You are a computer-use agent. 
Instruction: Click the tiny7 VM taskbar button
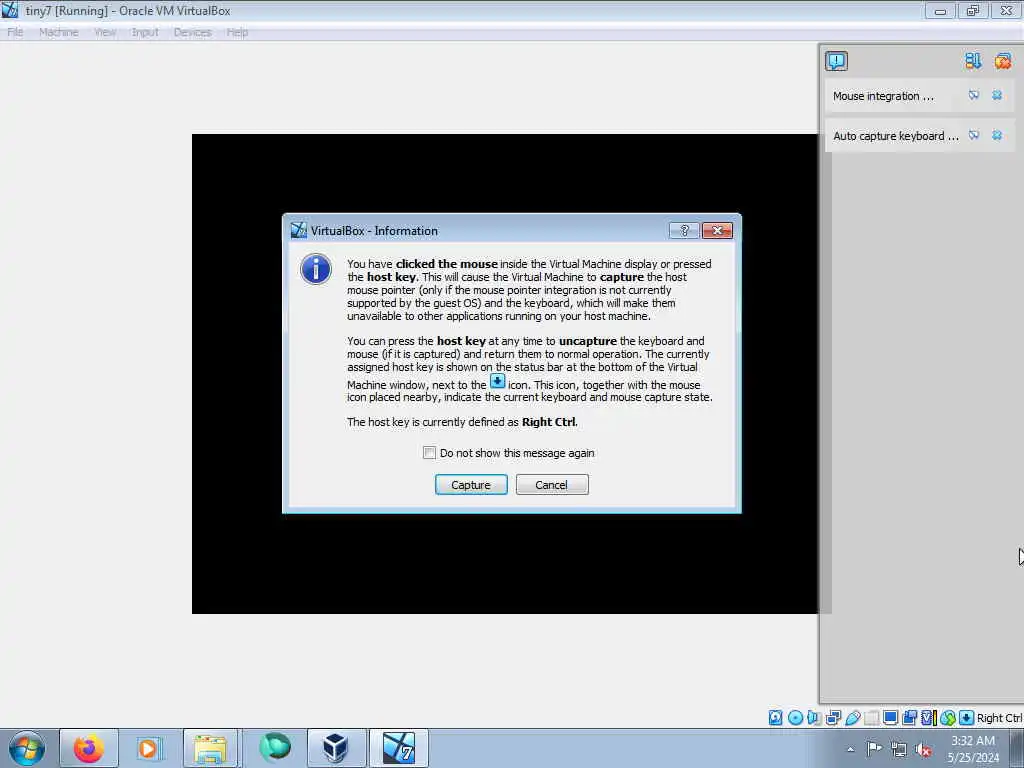[x=399, y=748]
